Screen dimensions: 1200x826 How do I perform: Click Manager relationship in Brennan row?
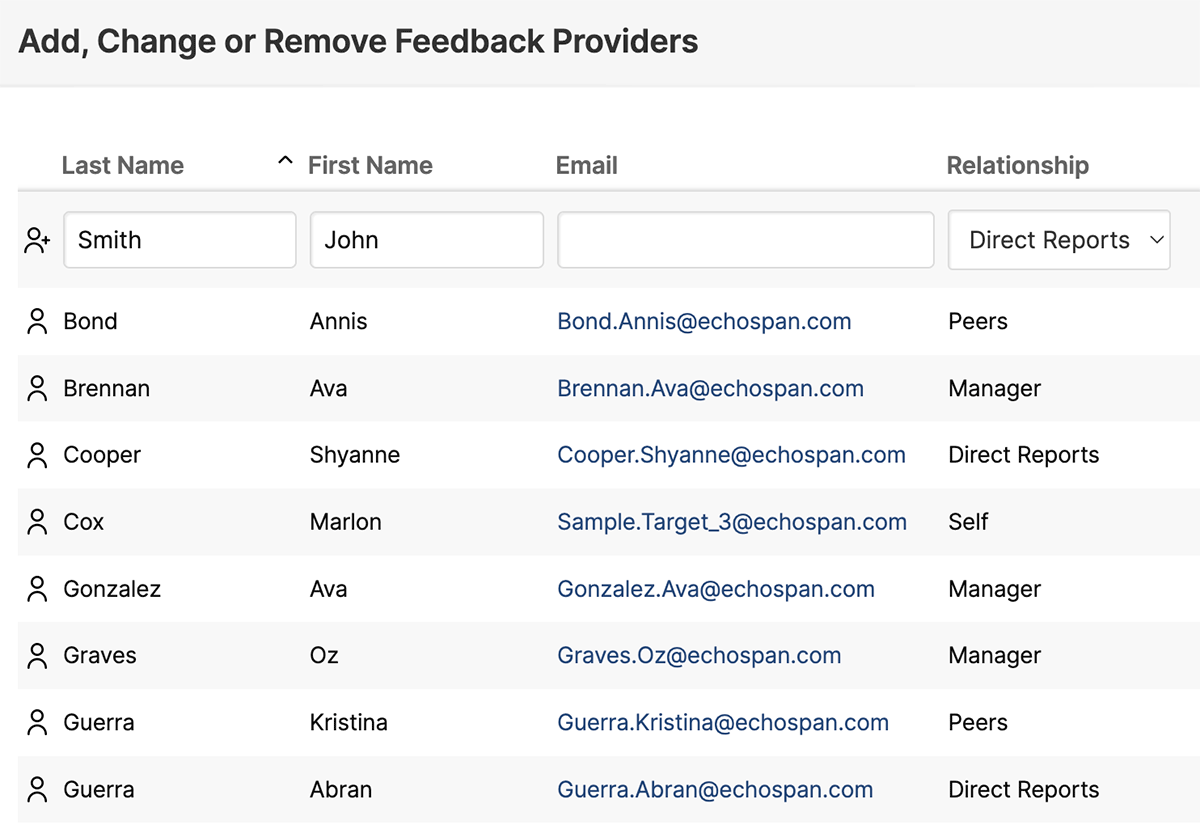pos(995,389)
